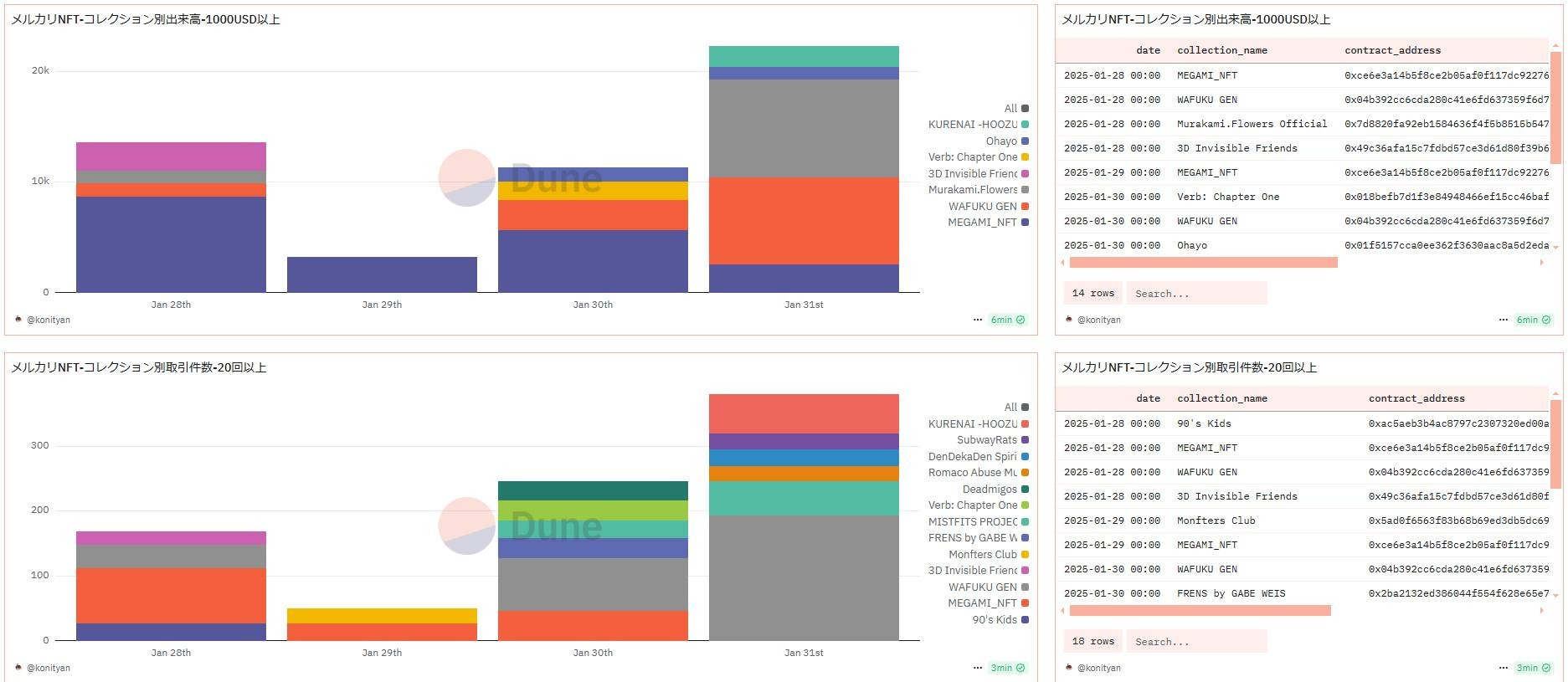Click the konityan avatar icon under bottom table

pos(1069,667)
